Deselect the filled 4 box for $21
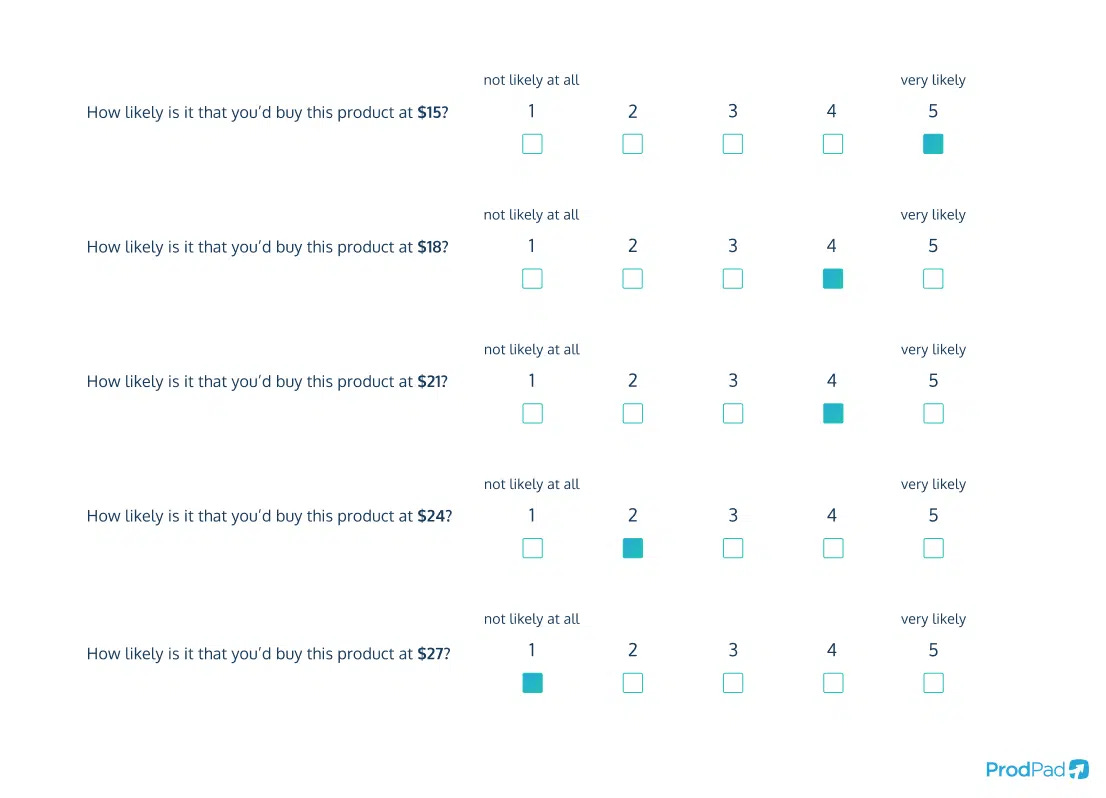 (x=833, y=413)
